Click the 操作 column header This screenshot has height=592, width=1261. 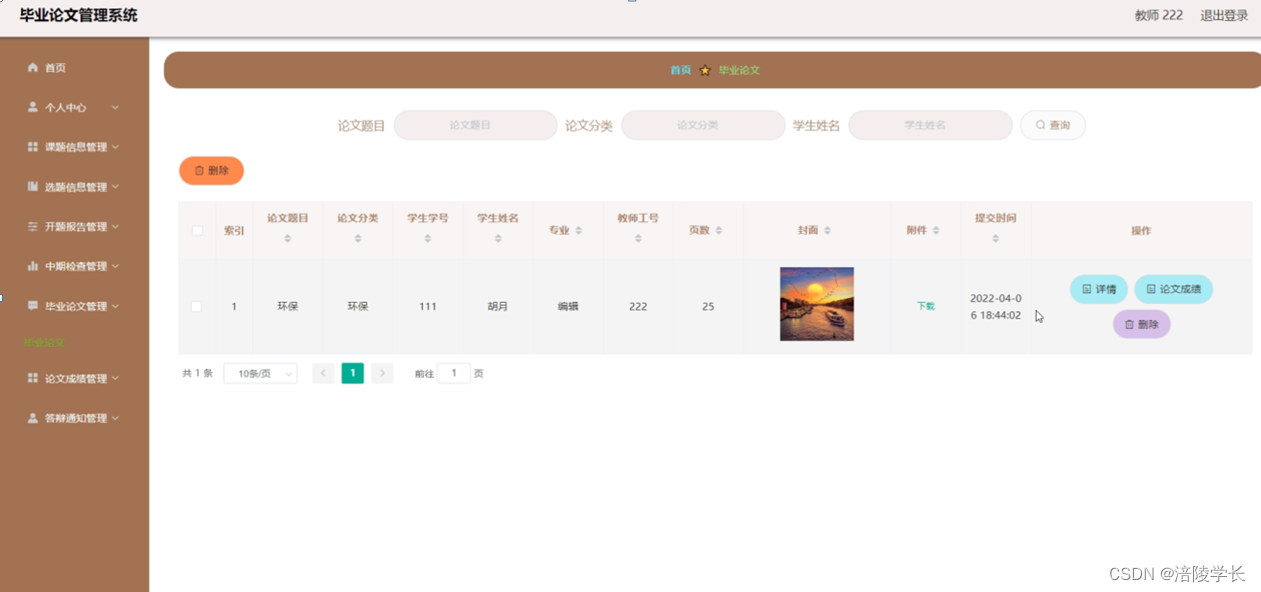pyautogui.click(x=1141, y=231)
